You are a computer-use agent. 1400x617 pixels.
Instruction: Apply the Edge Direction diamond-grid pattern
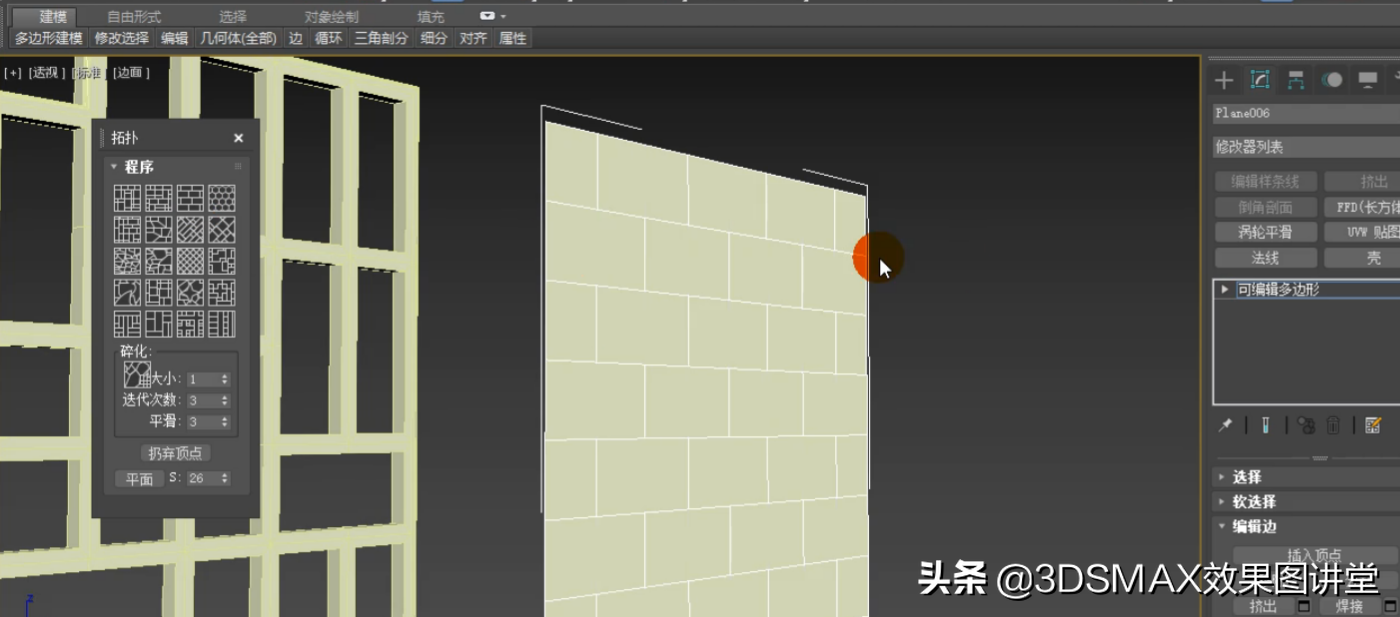pyautogui.click(x=190, y=261)
